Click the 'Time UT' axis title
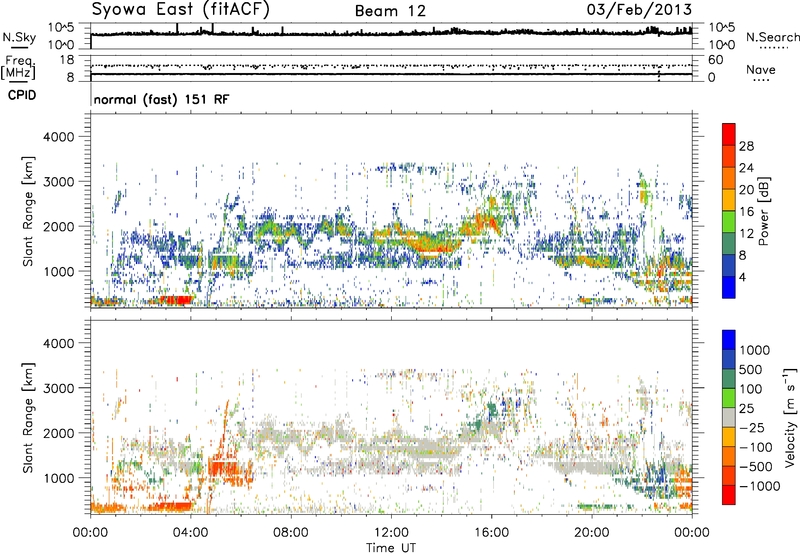The image size is (800, 554). coord(391,548)
